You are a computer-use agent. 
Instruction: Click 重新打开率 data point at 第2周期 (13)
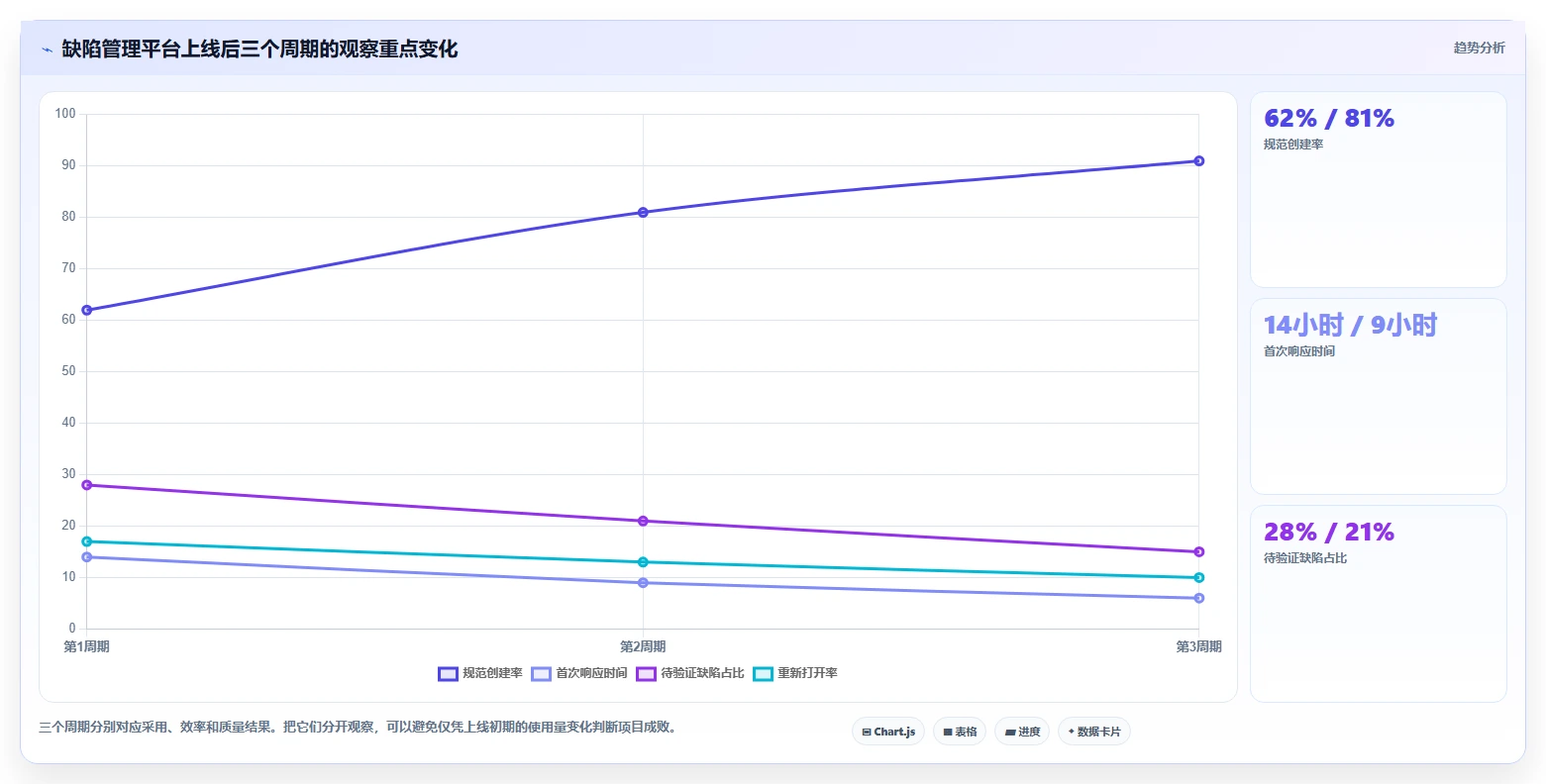[x=643, y=562]
